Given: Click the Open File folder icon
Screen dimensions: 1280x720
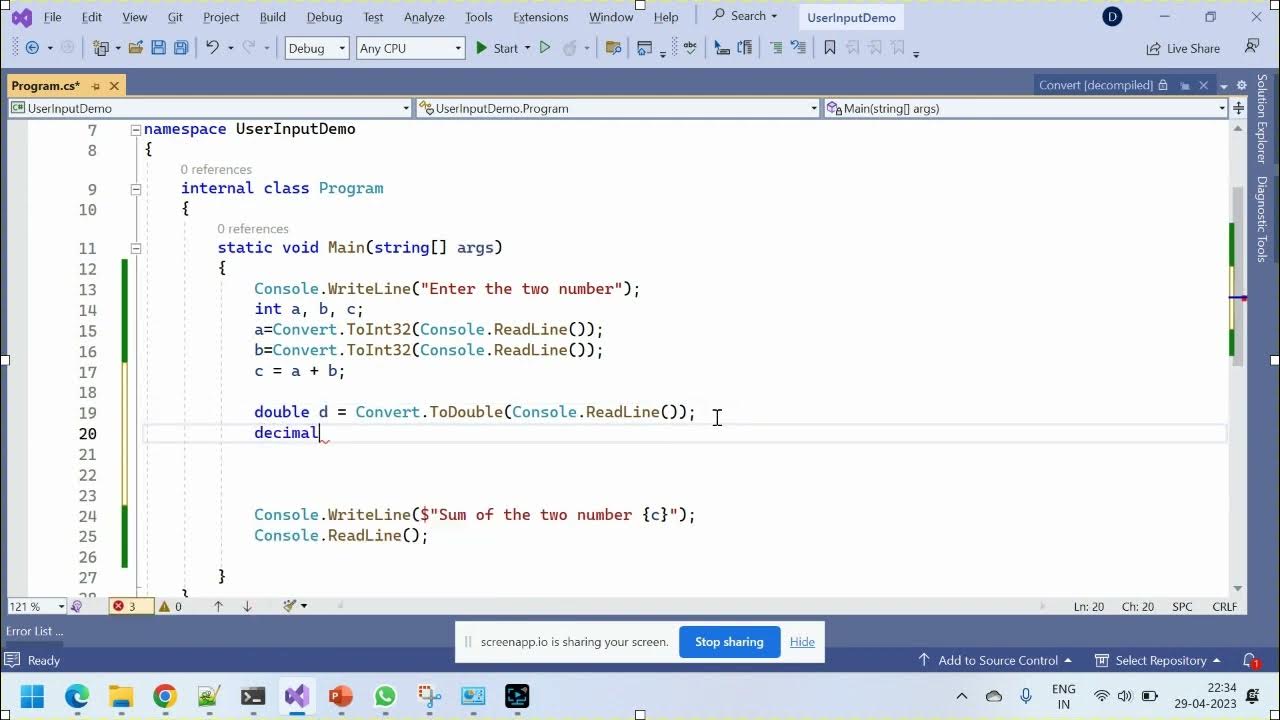Looking at the screenshot, I should (135, 48).
